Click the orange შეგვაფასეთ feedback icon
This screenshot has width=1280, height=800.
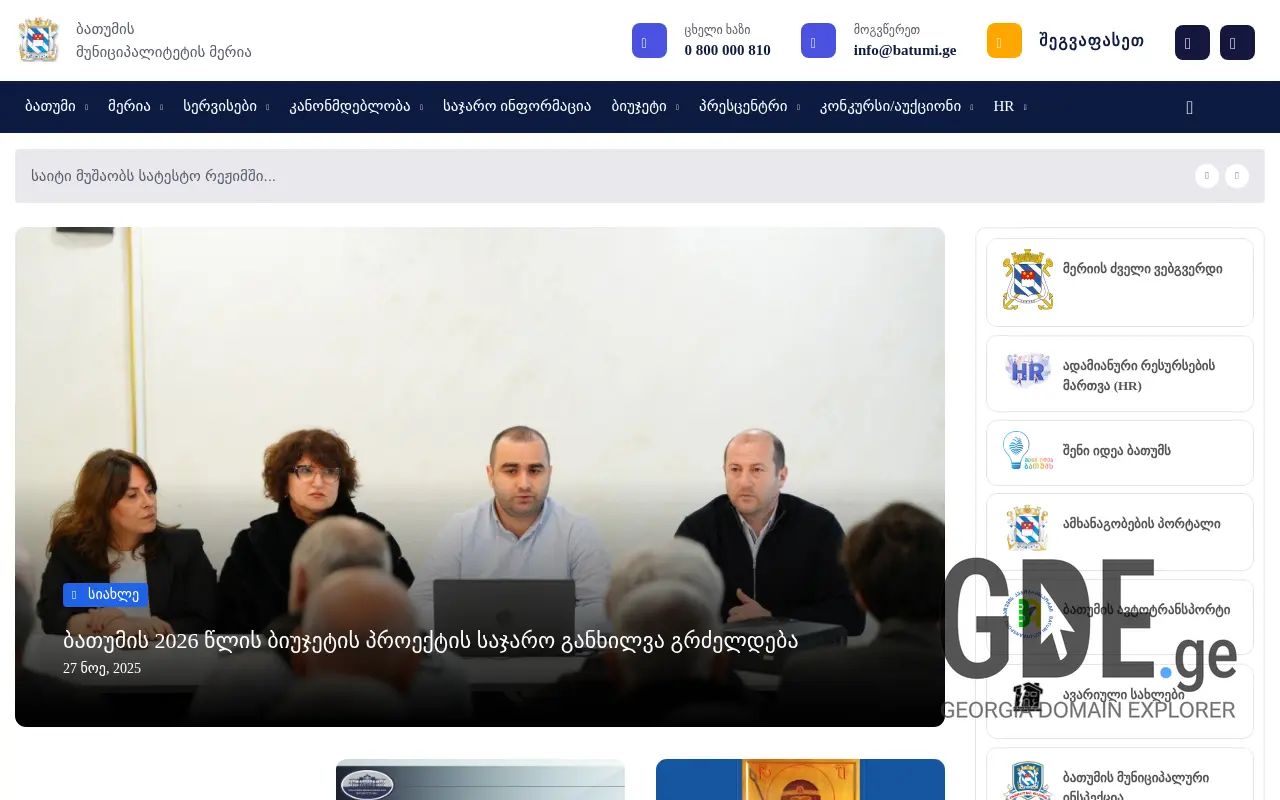(1004, 40)
